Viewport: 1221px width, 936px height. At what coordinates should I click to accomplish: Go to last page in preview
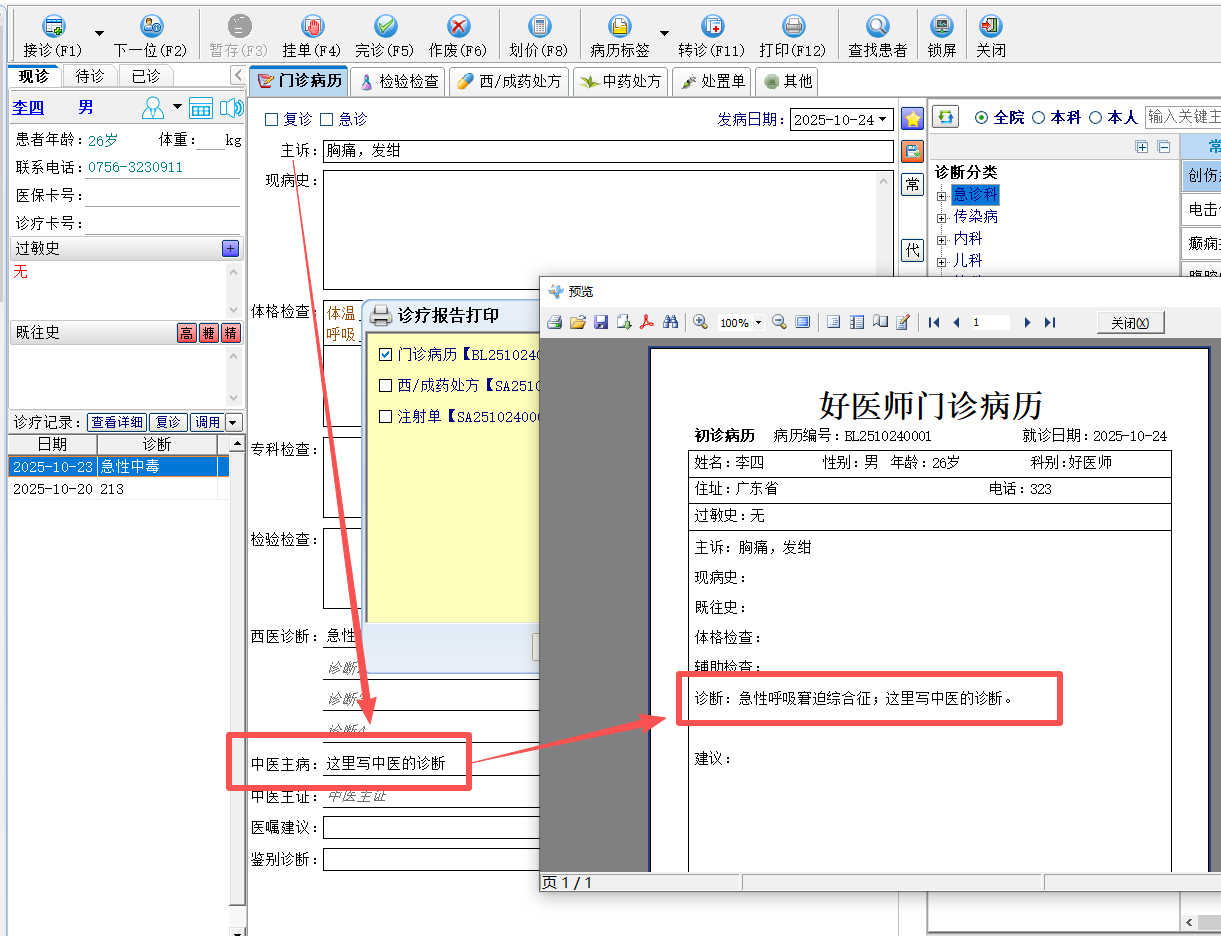click(1049, 322)
